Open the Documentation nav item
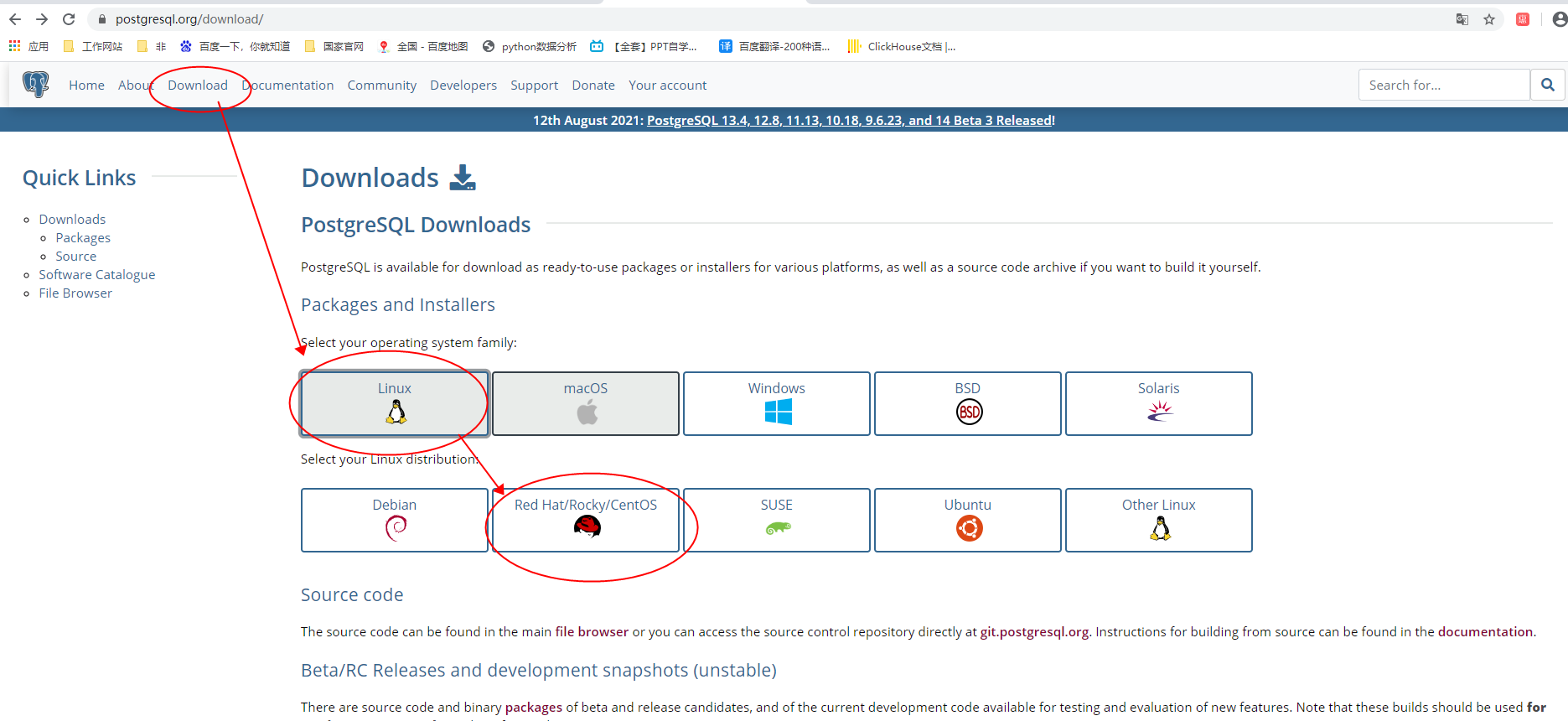Image resolution: width=1568 pixels, height=721 pixels. (x=287, y=85)
